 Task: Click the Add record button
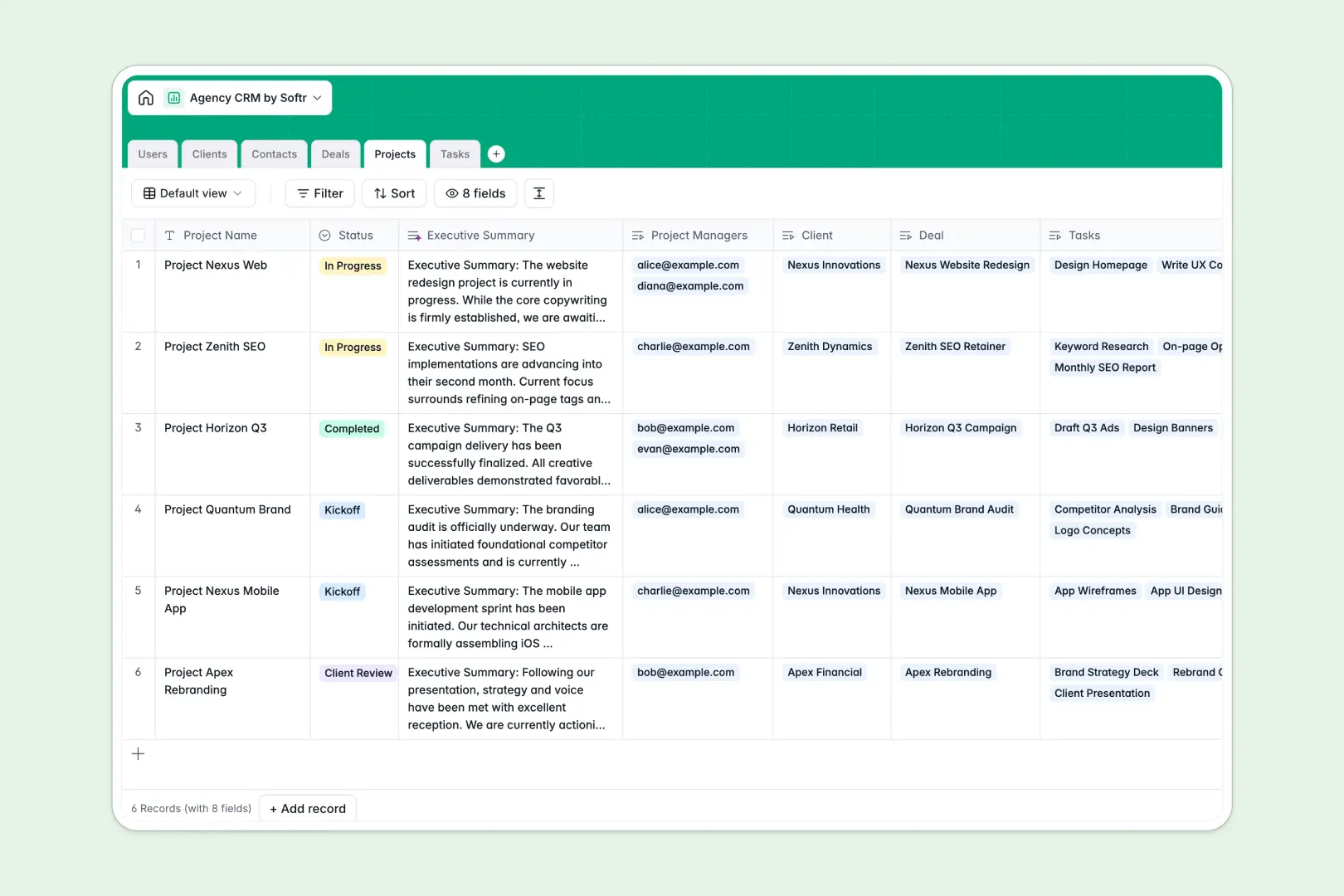point(307,808)
